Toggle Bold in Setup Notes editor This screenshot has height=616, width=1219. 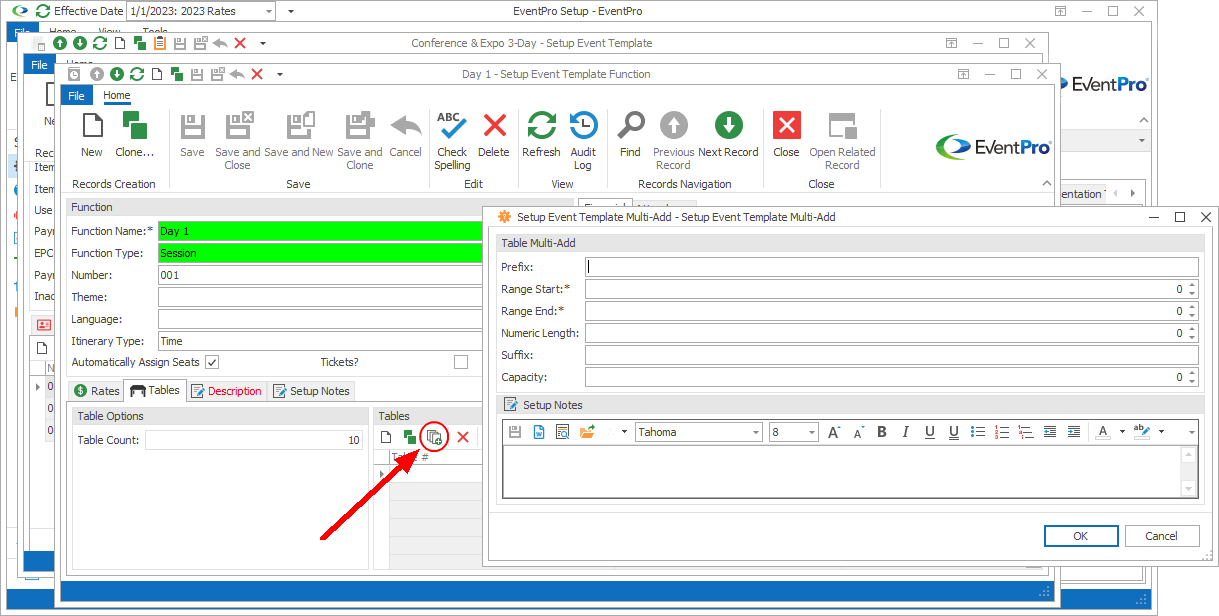point(882,432)
